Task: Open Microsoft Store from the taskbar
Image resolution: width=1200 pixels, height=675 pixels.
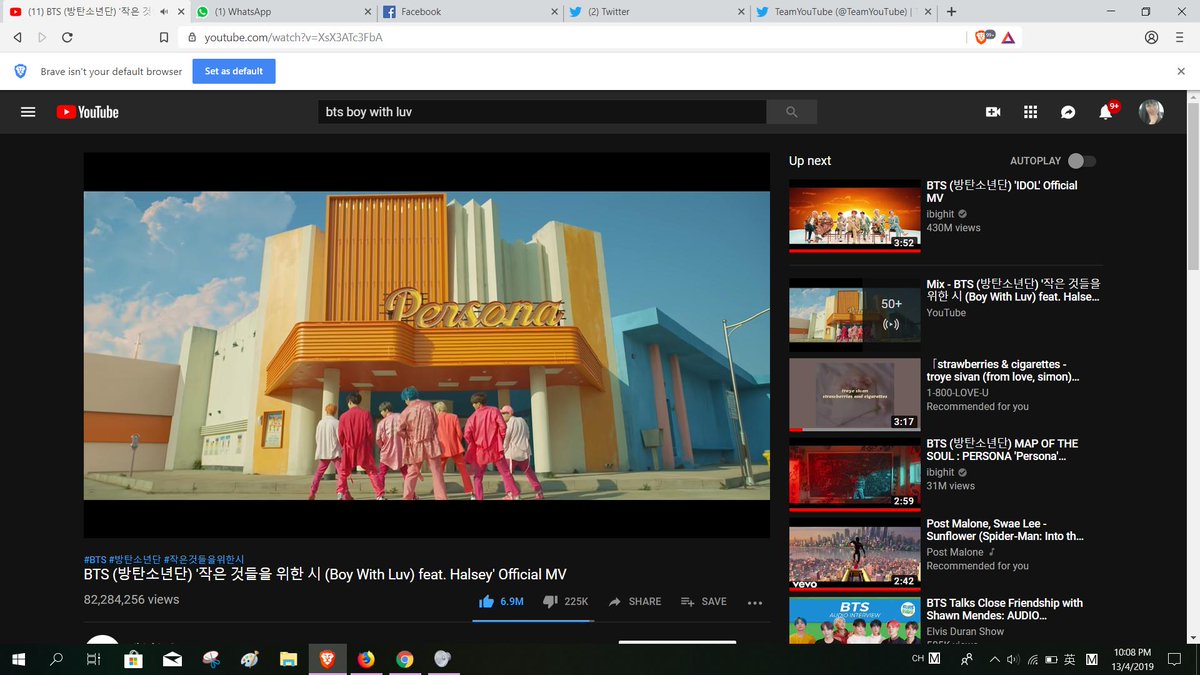Action: tap(132, 659)
